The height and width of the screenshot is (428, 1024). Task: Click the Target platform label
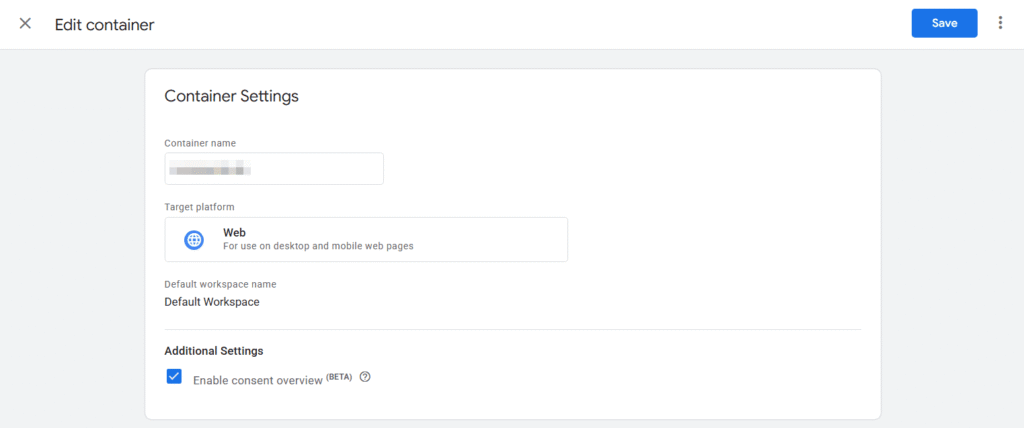[x=199, y=207]
